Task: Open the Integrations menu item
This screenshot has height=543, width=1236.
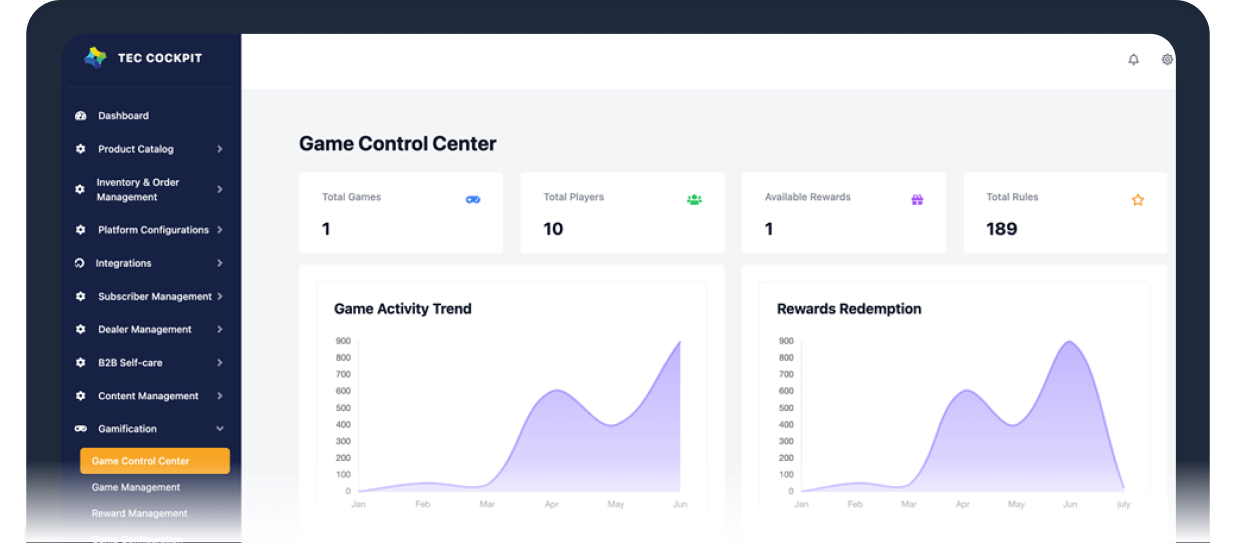Action: tap(124, 263)
